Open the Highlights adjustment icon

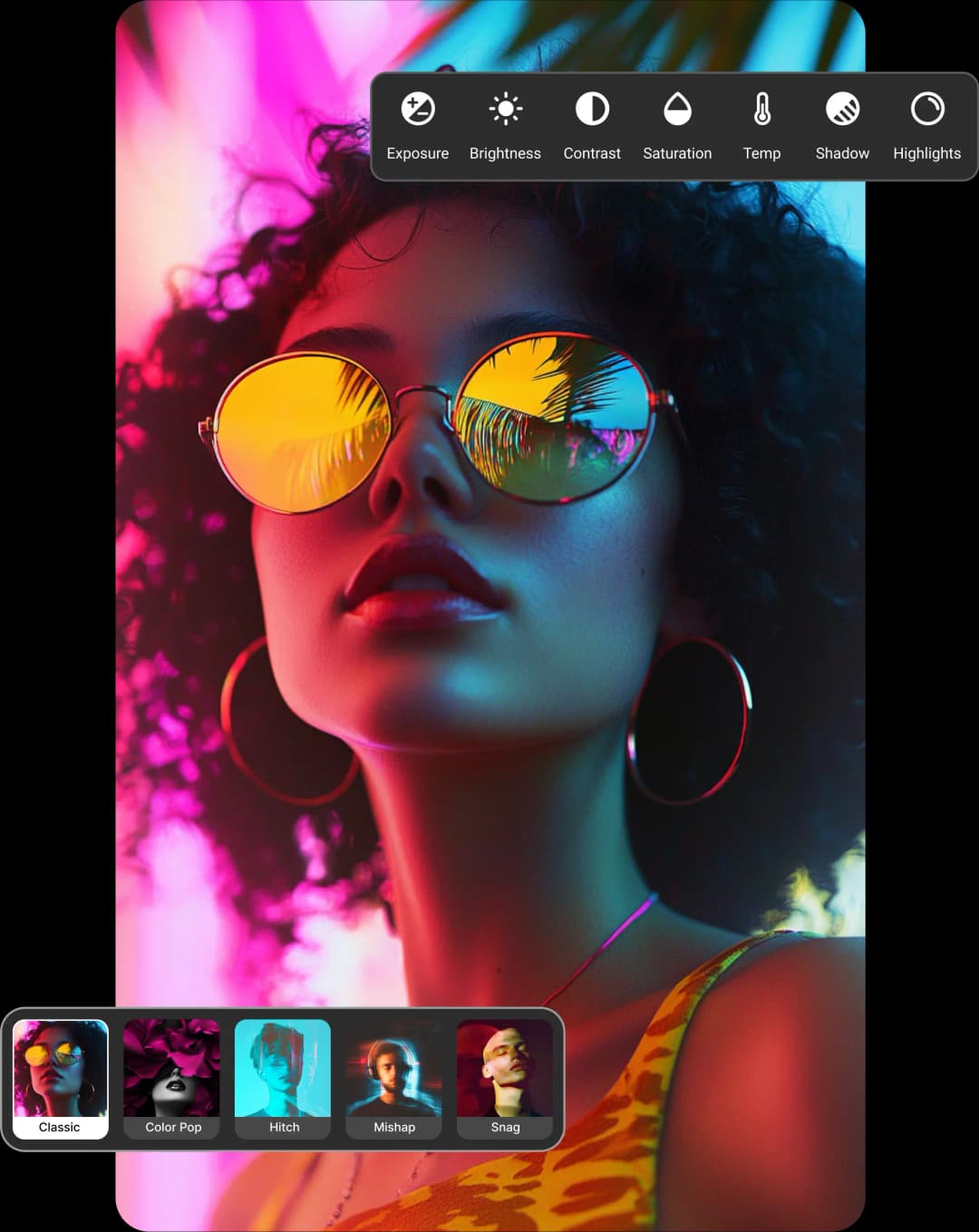click(926, 109)
